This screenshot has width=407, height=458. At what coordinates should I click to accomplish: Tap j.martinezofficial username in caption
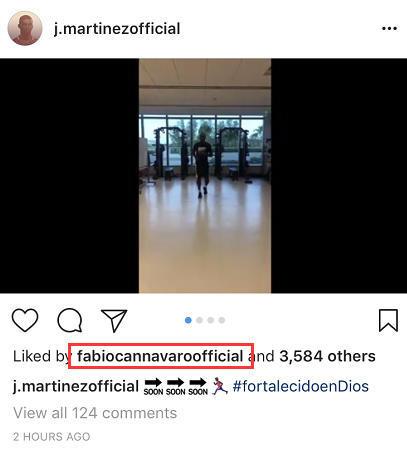[76, 386]
